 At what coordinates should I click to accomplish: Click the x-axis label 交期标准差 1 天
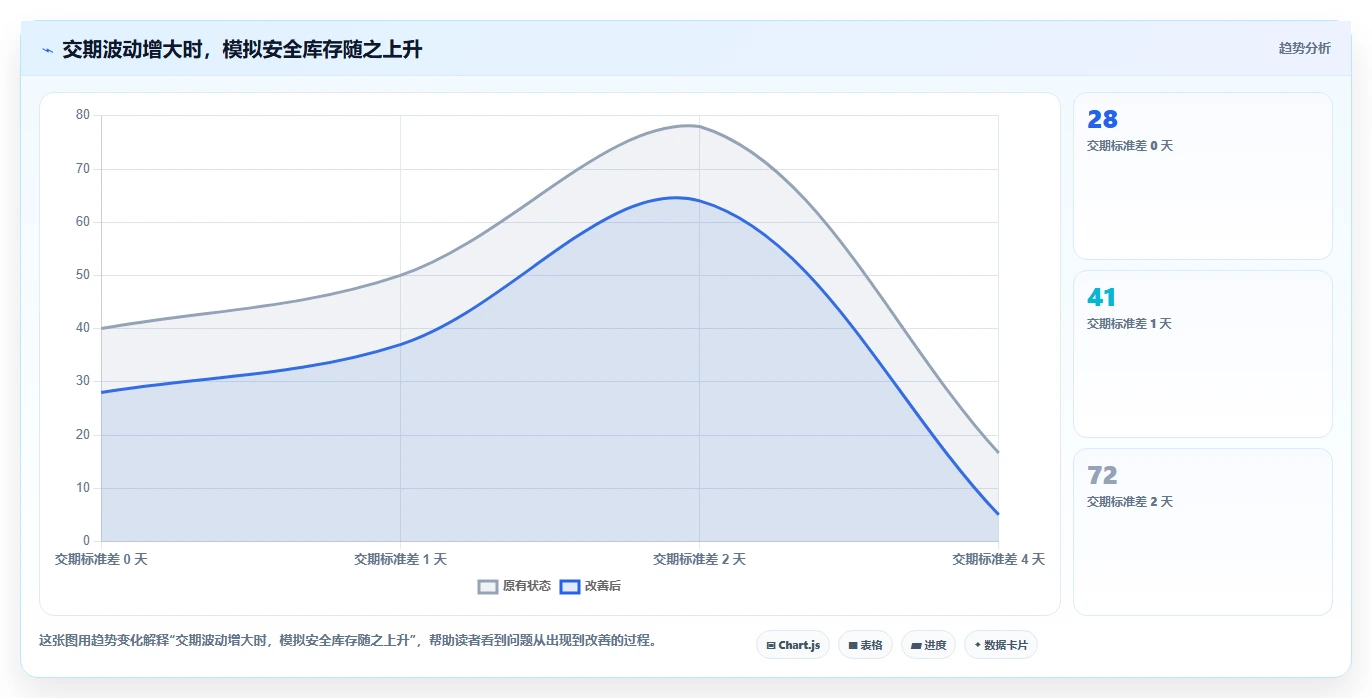click(x=400, y=560)
